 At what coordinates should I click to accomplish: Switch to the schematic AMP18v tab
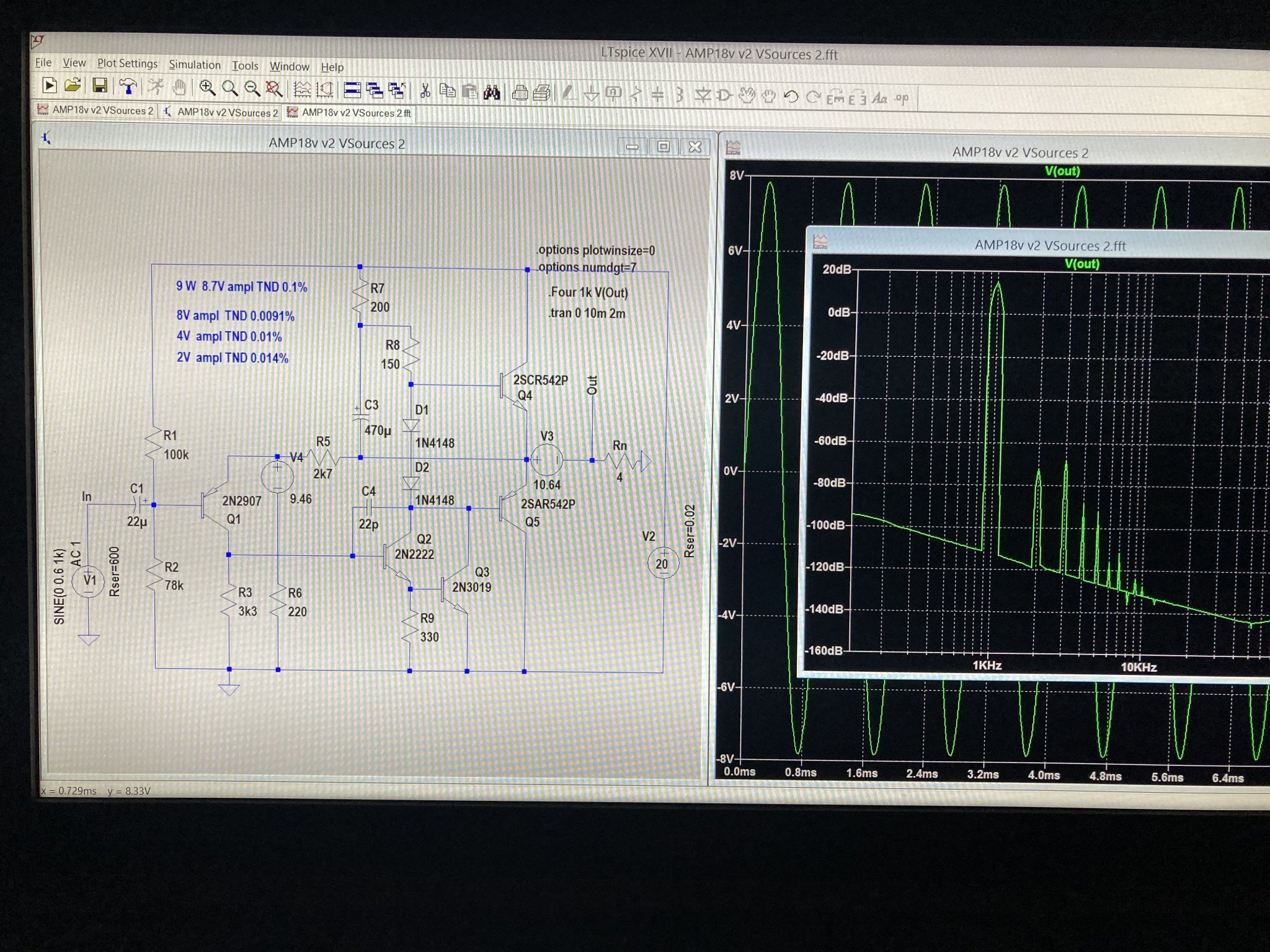[221, 112]
